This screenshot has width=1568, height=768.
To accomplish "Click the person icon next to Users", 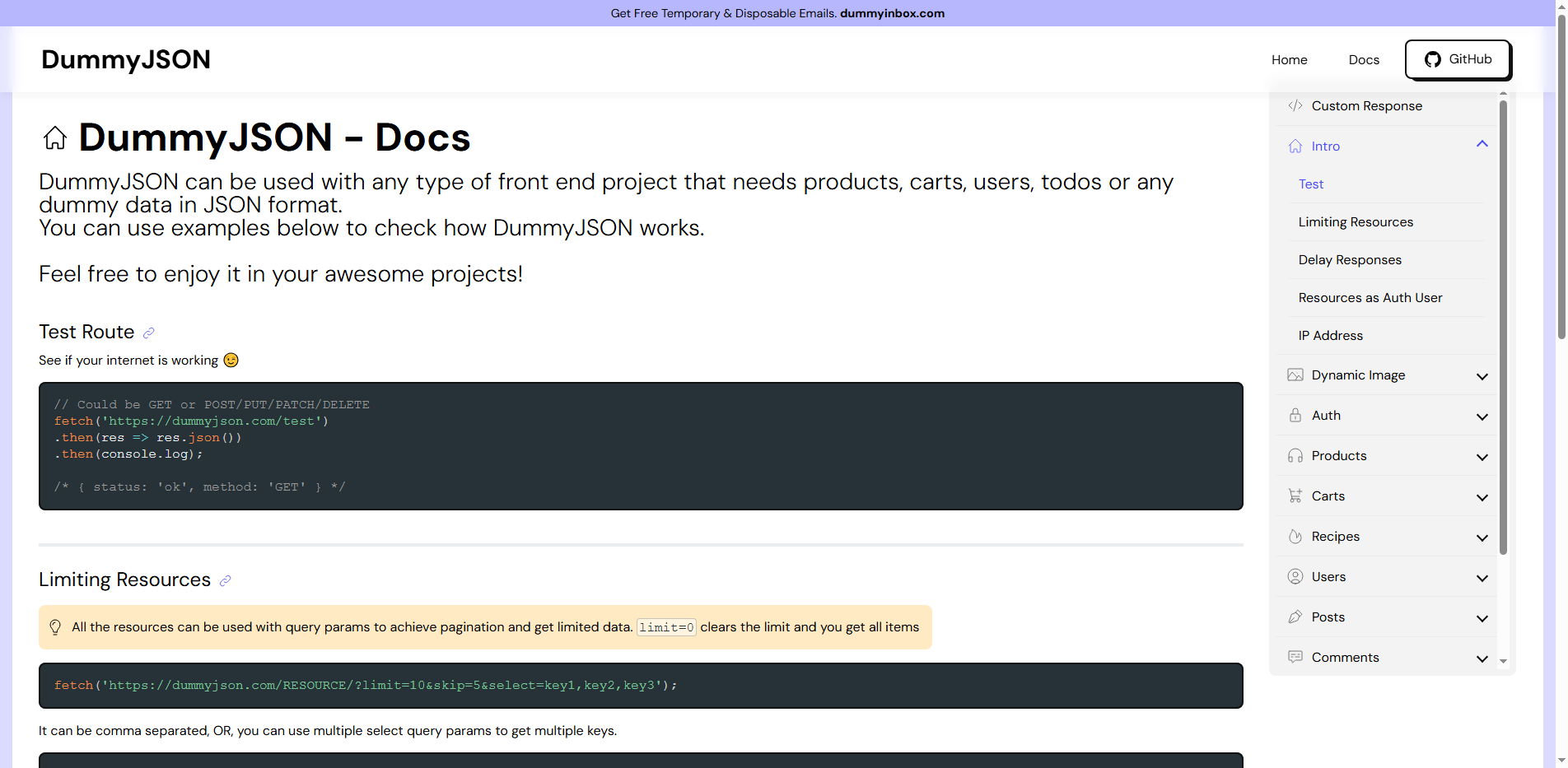I will click(x=1295, y=576).
